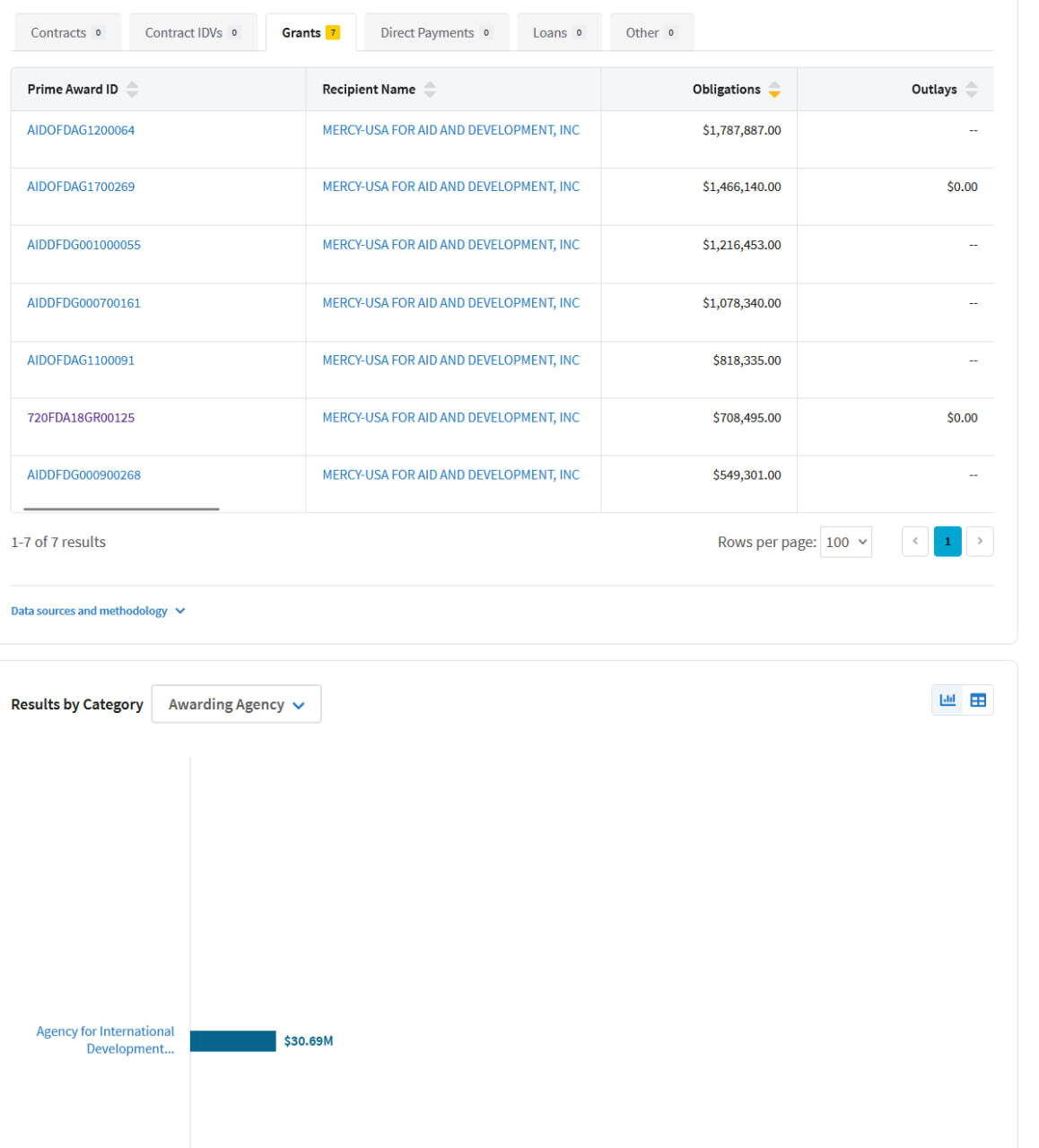
Task: Sort by Obligations column arrows
Action: pyautogui.click(x=774, y=90)
